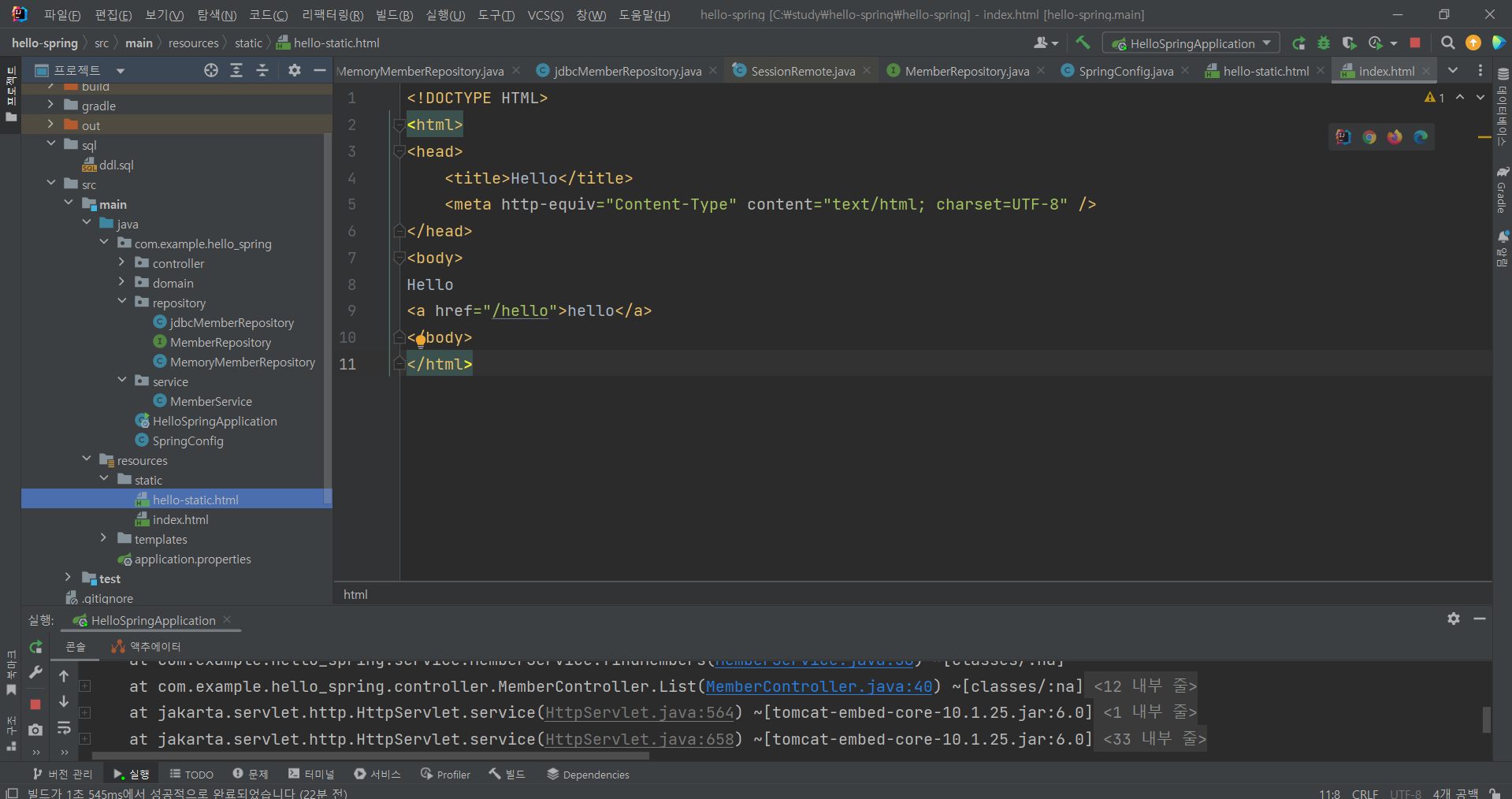This screenshot has width=1512, height=799.
Task: Click the warning indicator showing 1 problem
Action: [1434, 97]
